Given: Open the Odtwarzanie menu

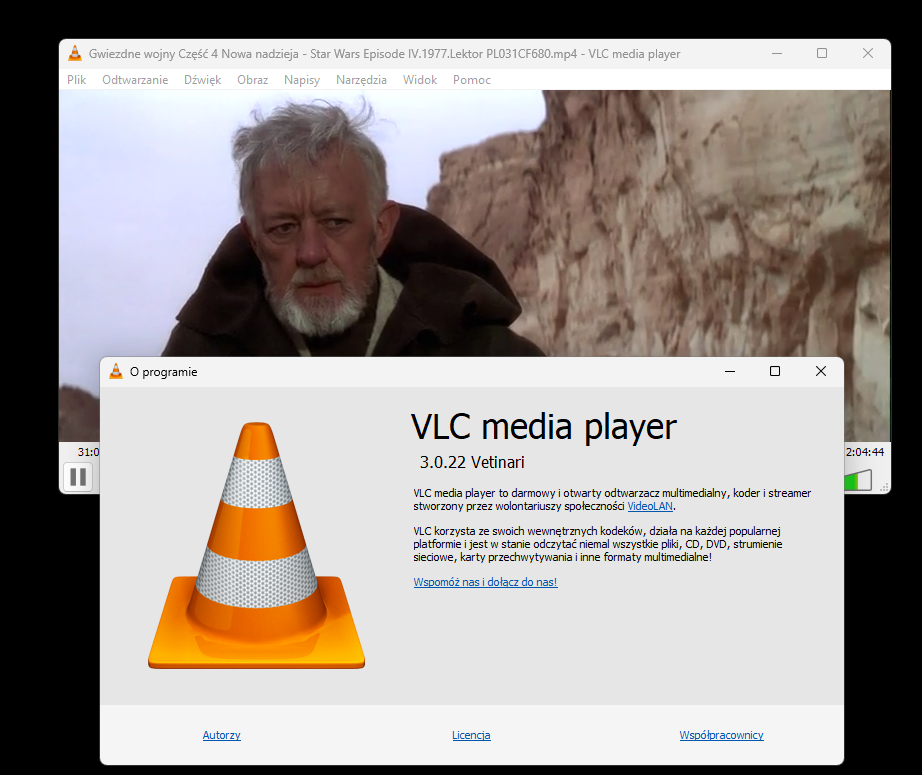Looking at the screenshot, I should click(135, 80).
